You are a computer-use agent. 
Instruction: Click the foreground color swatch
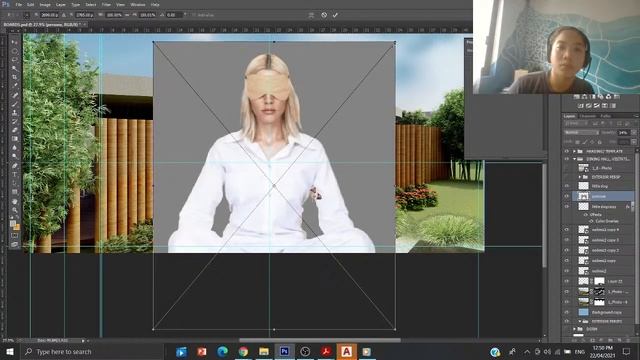pyautogui.click(x=13, y=224)
